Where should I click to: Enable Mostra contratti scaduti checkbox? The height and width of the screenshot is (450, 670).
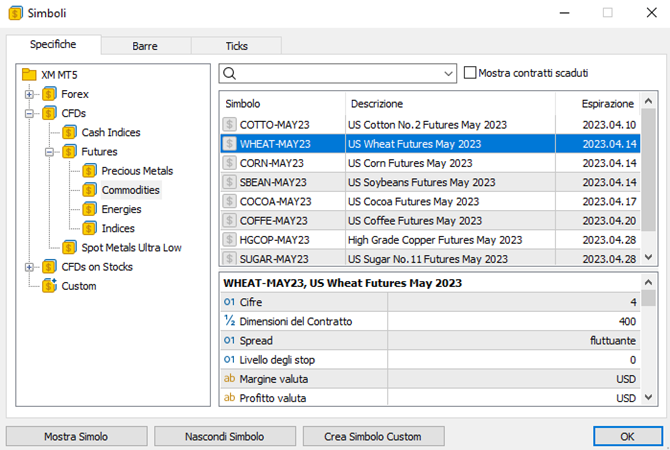click(x=470, y=73)
